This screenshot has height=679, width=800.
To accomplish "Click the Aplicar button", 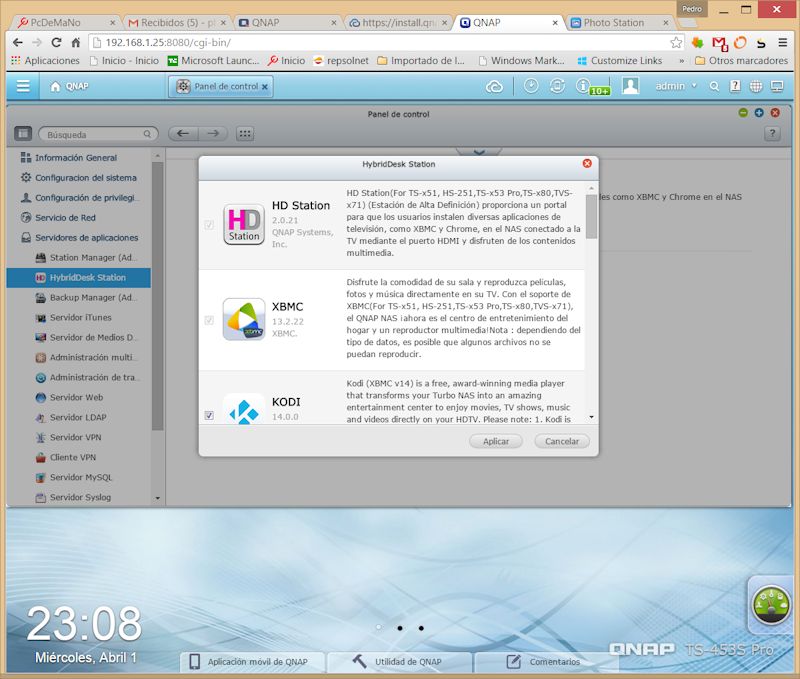I will click(496, 441).
